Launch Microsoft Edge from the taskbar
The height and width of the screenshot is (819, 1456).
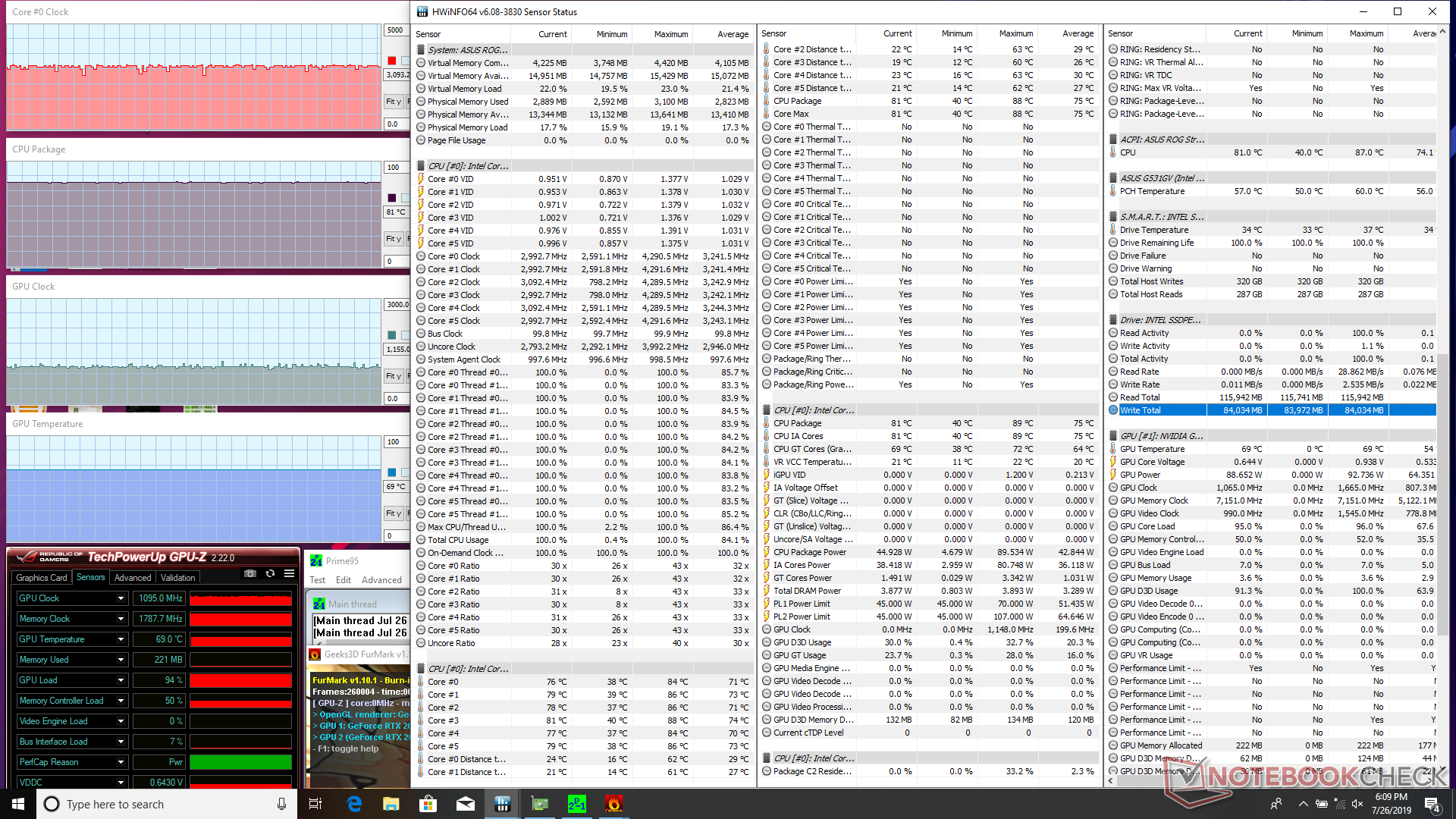point(354,804)
